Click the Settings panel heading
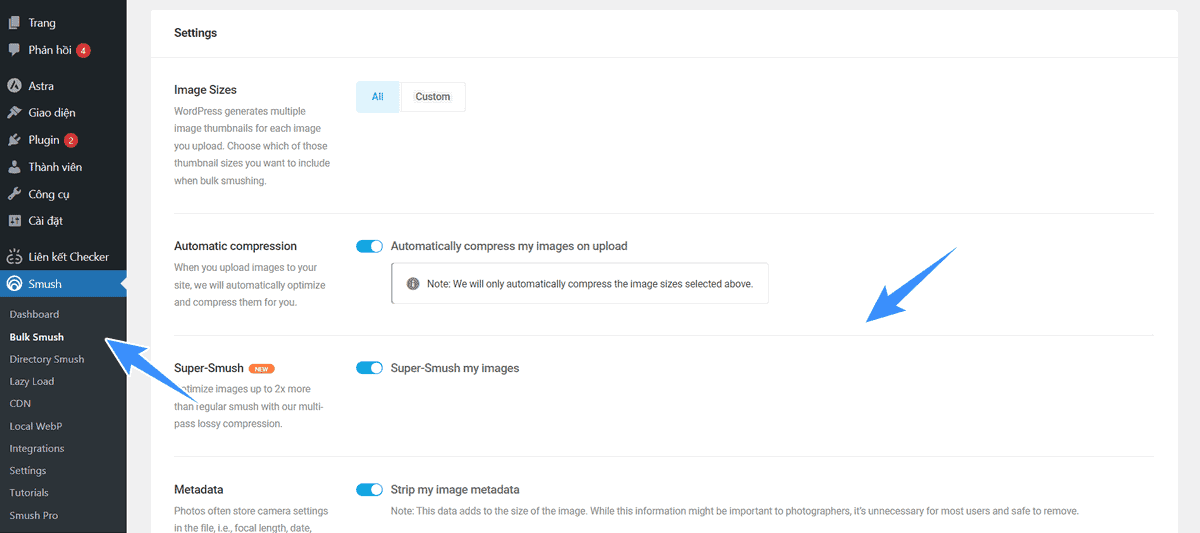This screenshot has width=1200, height=533. [x=195, y=33]
